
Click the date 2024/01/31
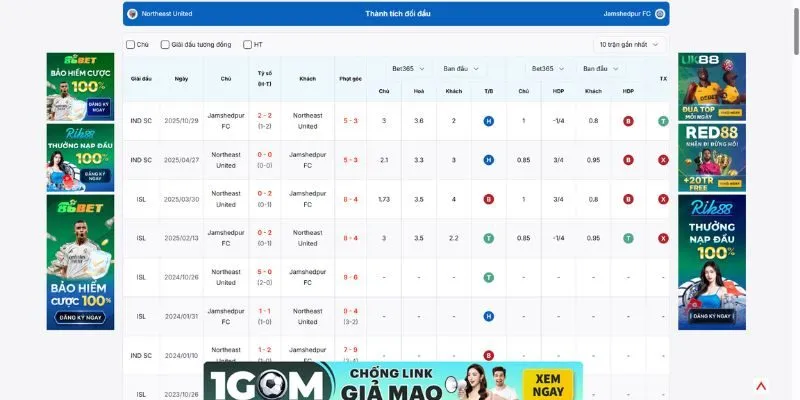point(181,316)
